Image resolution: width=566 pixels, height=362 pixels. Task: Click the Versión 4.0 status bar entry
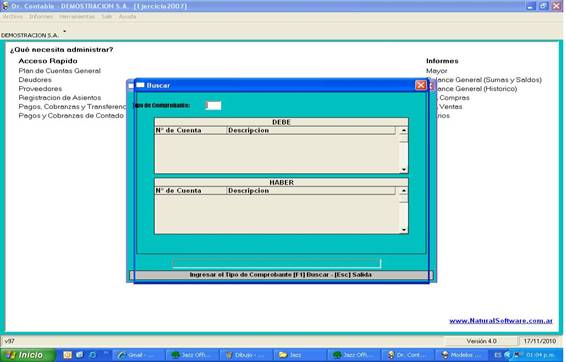tap(481, 341)
